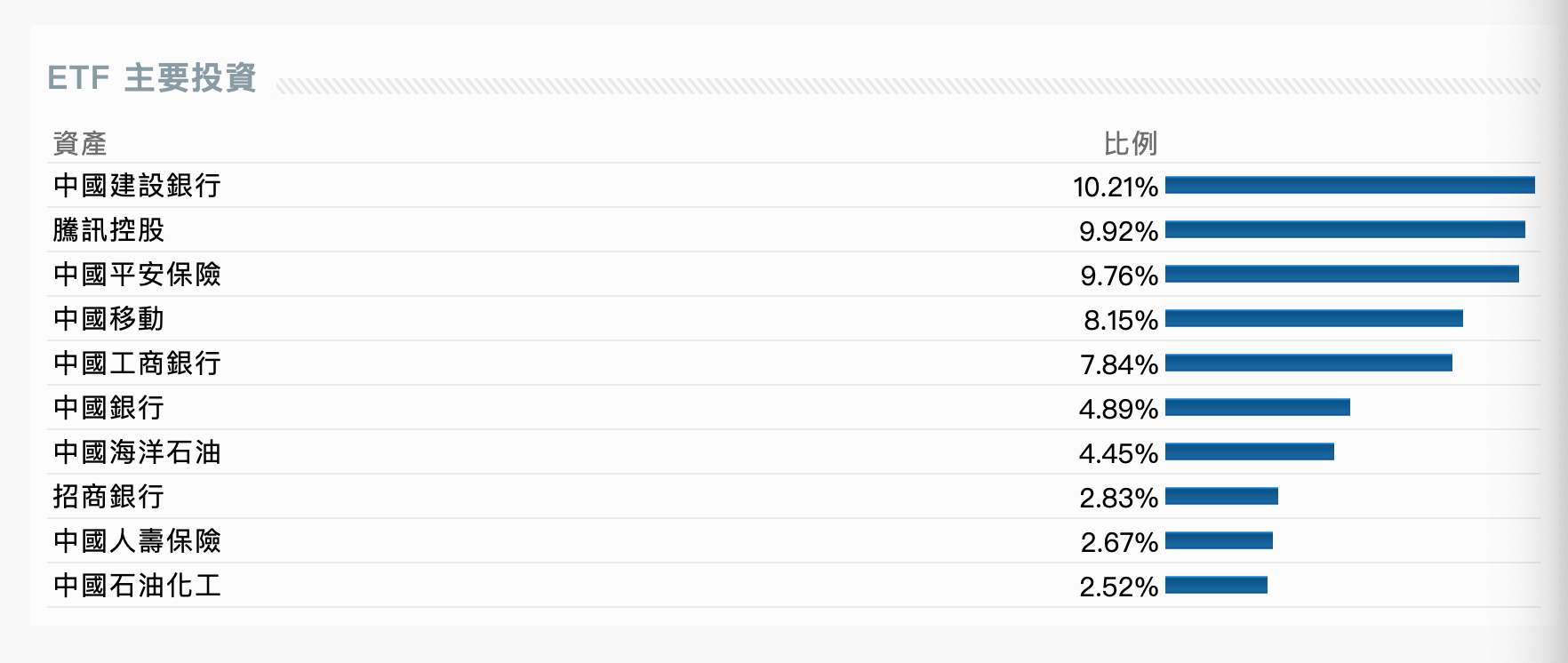Screen dimensions: 1568x663
Task: Click the 中國工商銀行 asset row label
Action: coord(137,363)
